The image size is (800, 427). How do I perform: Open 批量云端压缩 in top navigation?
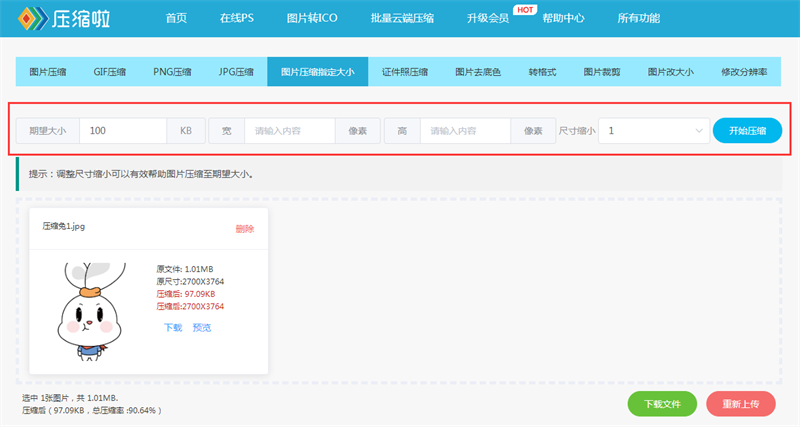point(402,18)
